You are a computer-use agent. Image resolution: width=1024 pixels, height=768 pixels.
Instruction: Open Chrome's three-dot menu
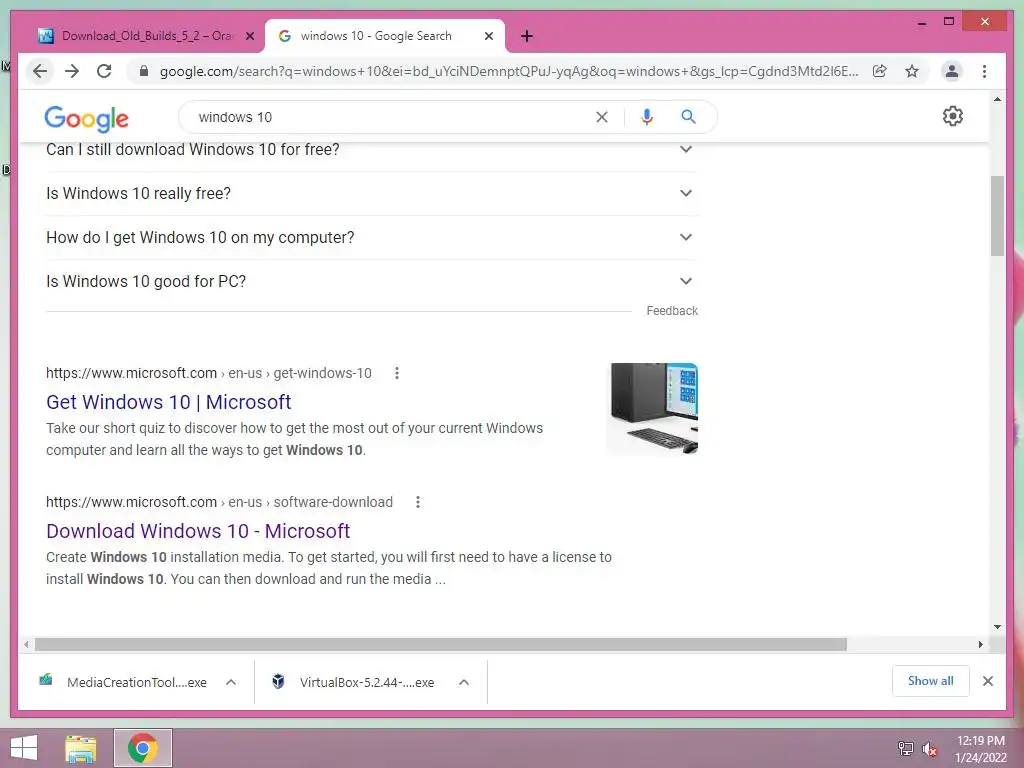[x=984, y=71]
